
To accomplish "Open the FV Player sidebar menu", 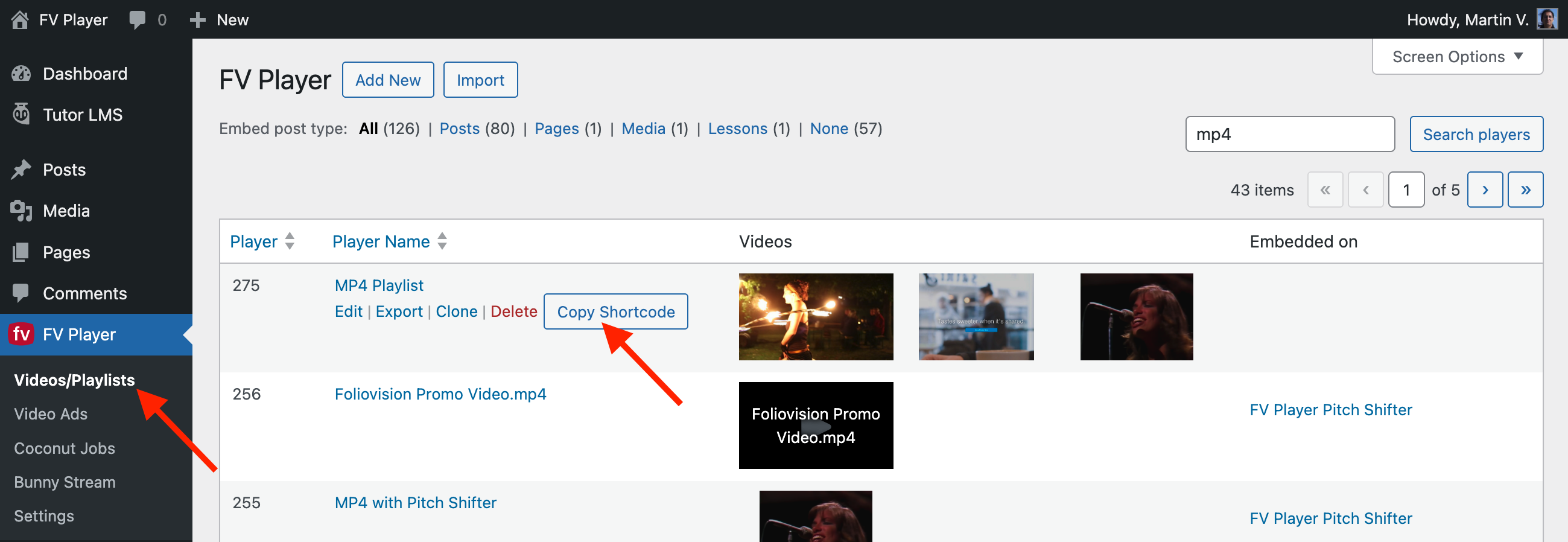I will pyautogui.click(x=96, y=334).
